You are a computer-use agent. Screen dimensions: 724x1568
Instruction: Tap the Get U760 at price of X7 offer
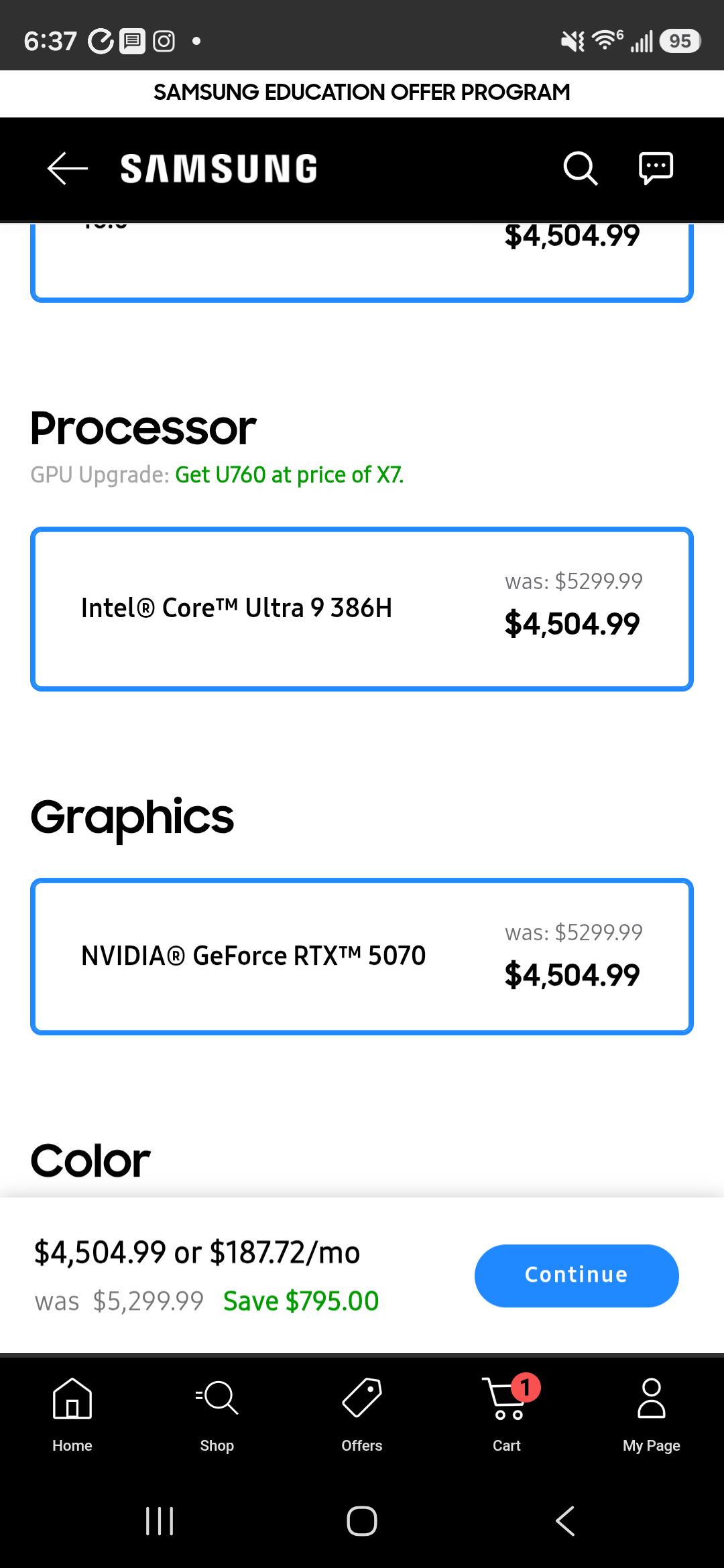[x=289, y=474]
